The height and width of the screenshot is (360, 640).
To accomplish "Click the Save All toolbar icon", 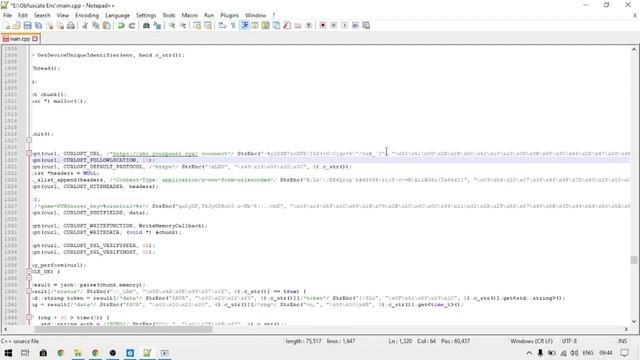I will click(x=38, y=25).
